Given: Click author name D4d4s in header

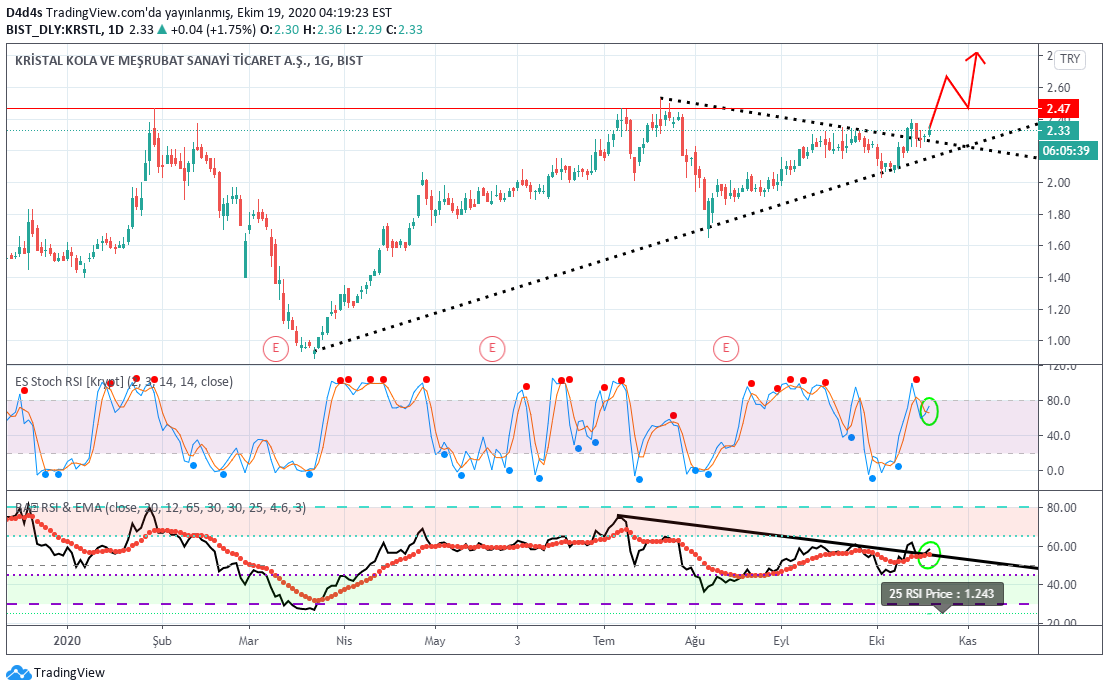Looking at the screenshot, I should (x=24, y=13).
